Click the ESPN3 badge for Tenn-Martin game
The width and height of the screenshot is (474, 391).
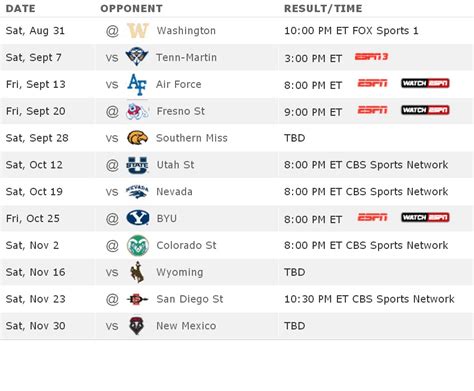[x=371, y=57]
